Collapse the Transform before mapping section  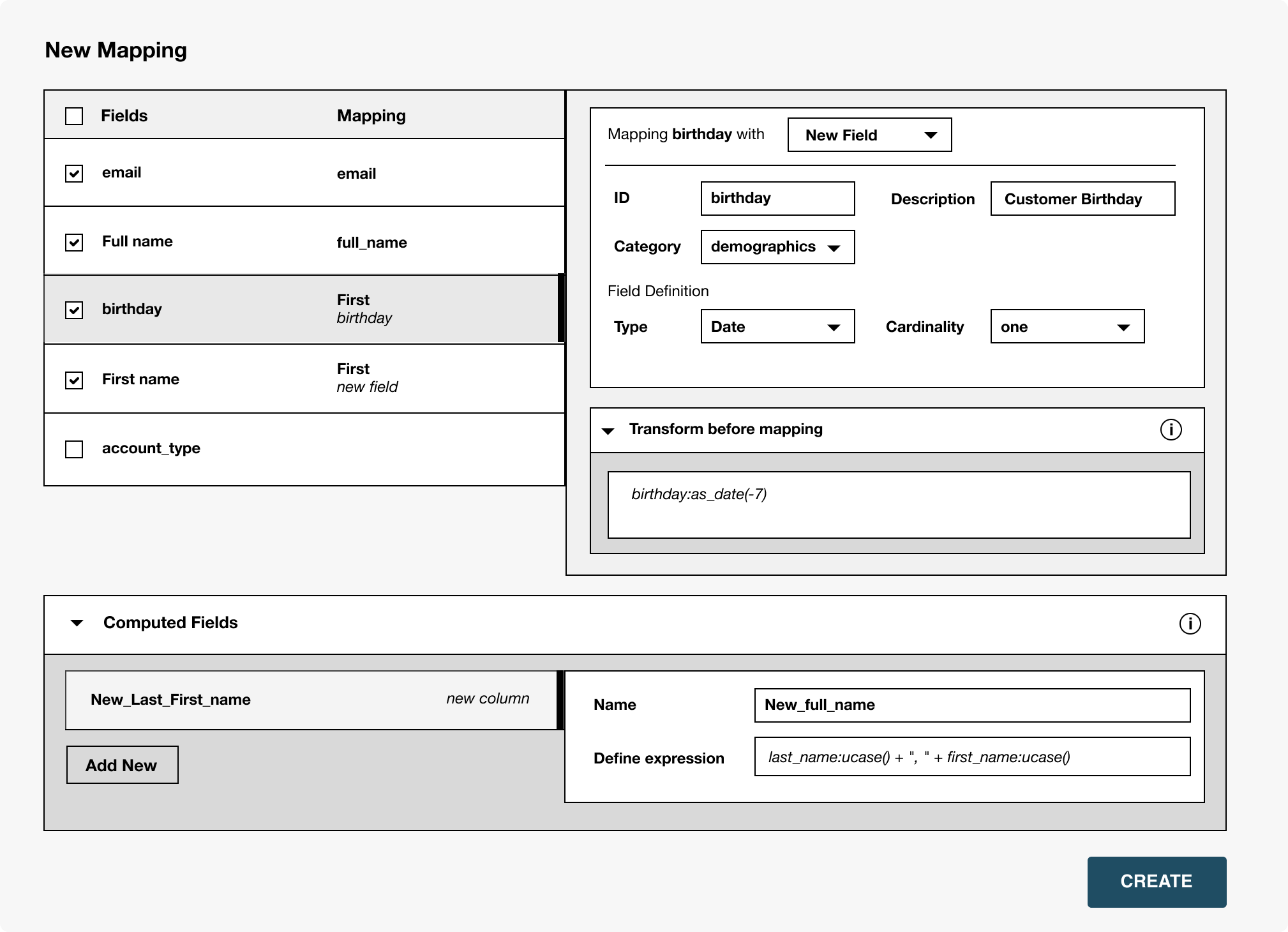(x=608, y=431)
